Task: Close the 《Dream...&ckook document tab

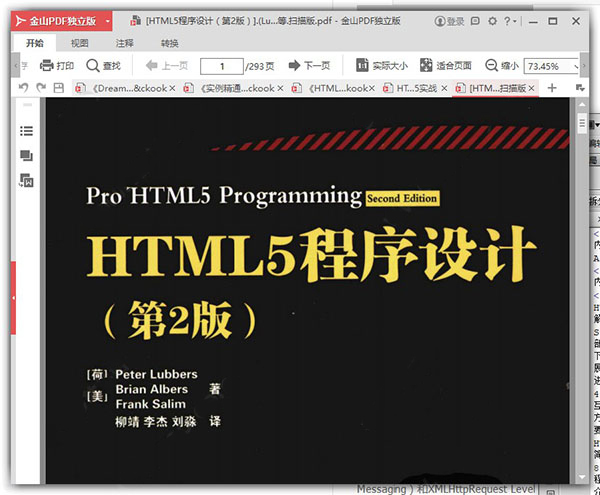Action: (x=172, y=88)
